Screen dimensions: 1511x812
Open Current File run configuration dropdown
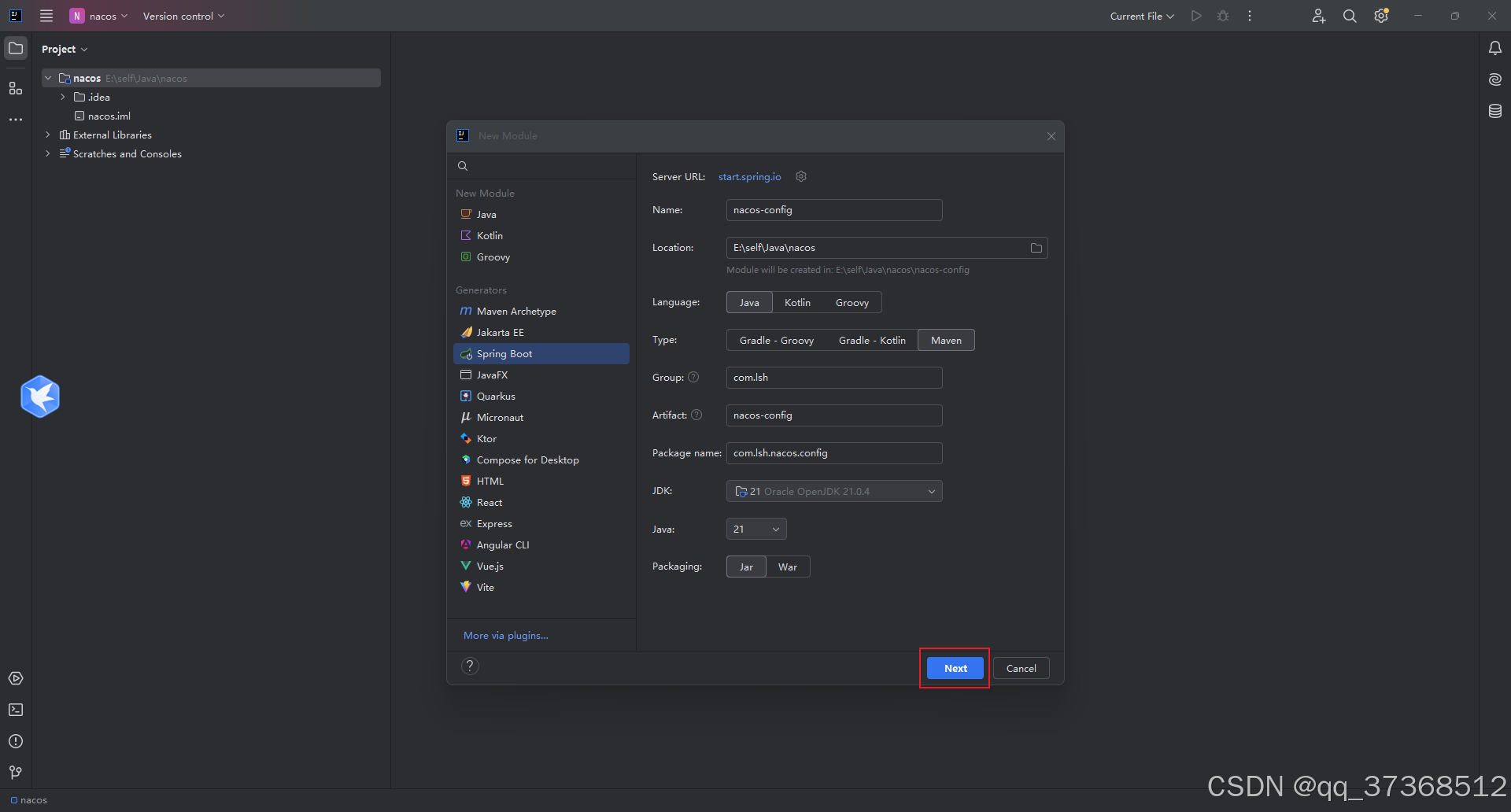1142,16
